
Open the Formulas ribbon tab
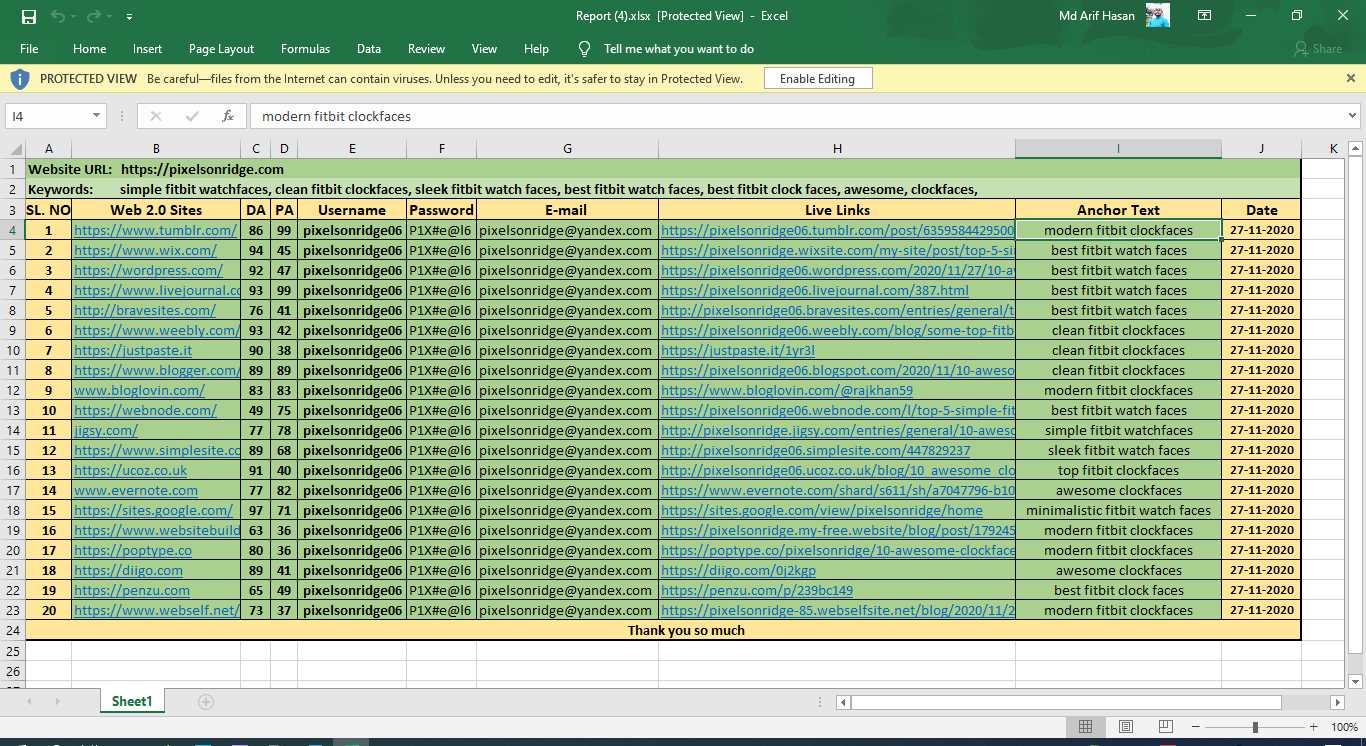(305, 49)
